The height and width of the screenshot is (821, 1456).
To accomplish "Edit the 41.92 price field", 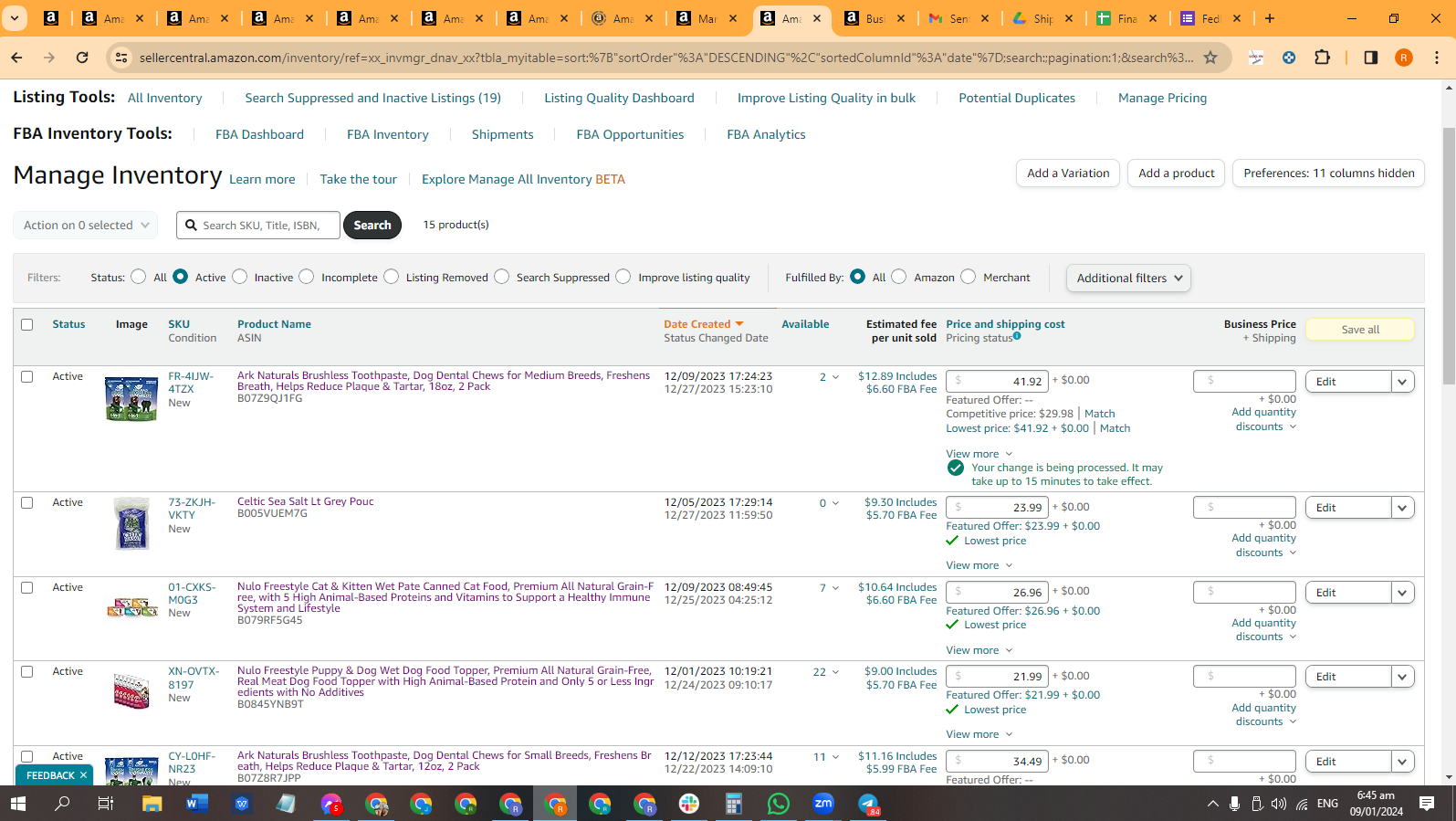I will (x=997, y=382).
